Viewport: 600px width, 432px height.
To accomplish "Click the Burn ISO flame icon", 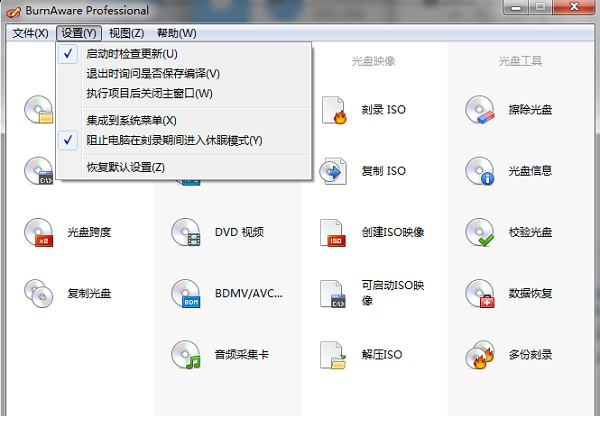I will pyautogui.click(x=334, y=110).
